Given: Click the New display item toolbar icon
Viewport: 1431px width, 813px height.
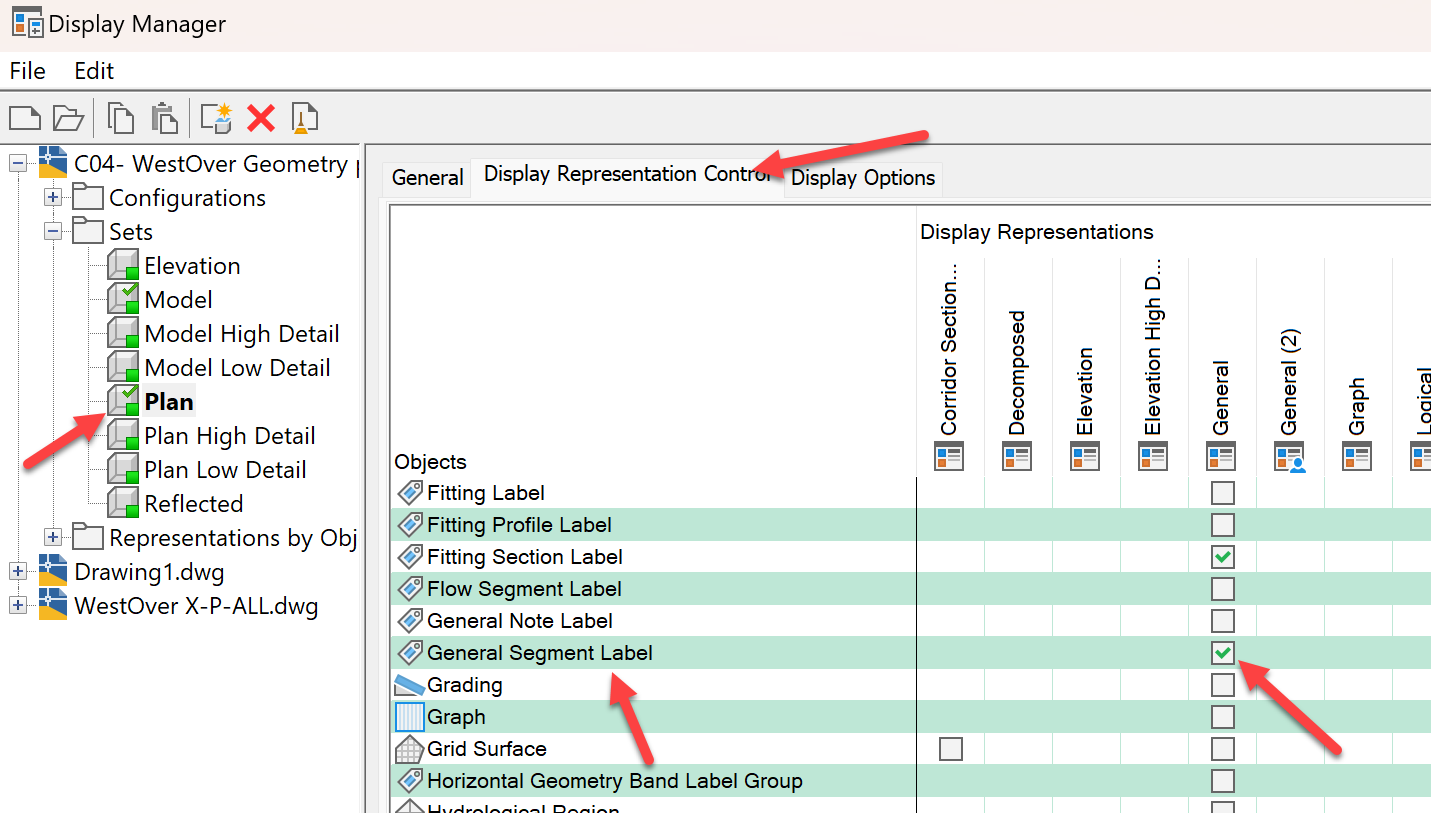Looking at the screenshot, I should tap(24, 117).
